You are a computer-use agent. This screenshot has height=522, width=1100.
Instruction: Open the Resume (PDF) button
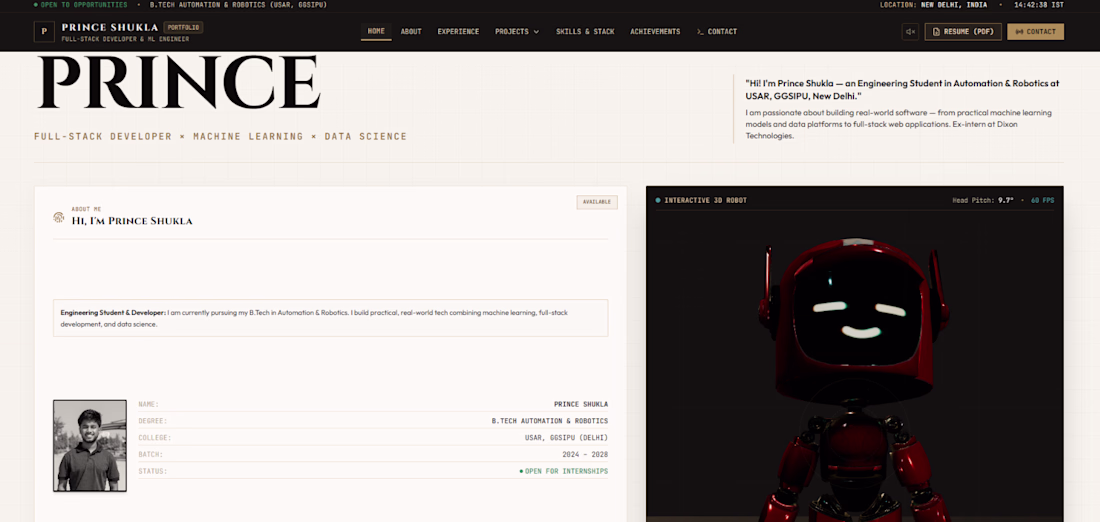(x=962, y=32)
